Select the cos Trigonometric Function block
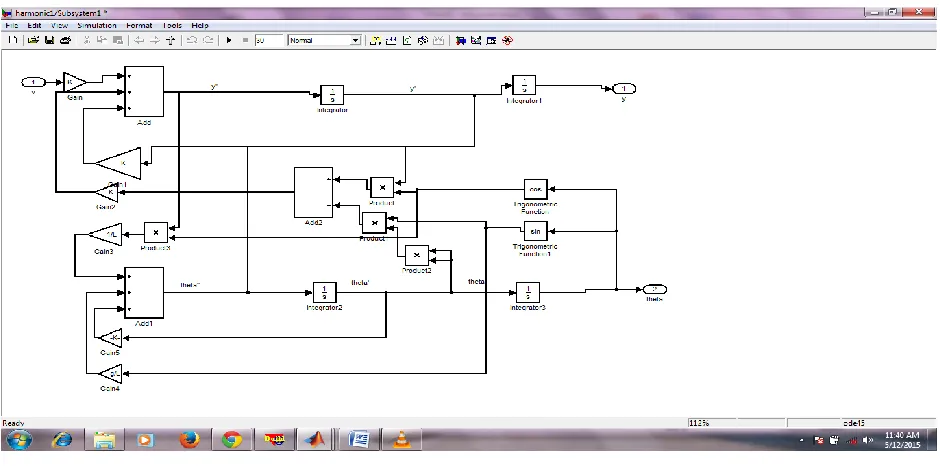Image resolution: width=940 pixels, height=466 pixels. [x=535, y=190]
